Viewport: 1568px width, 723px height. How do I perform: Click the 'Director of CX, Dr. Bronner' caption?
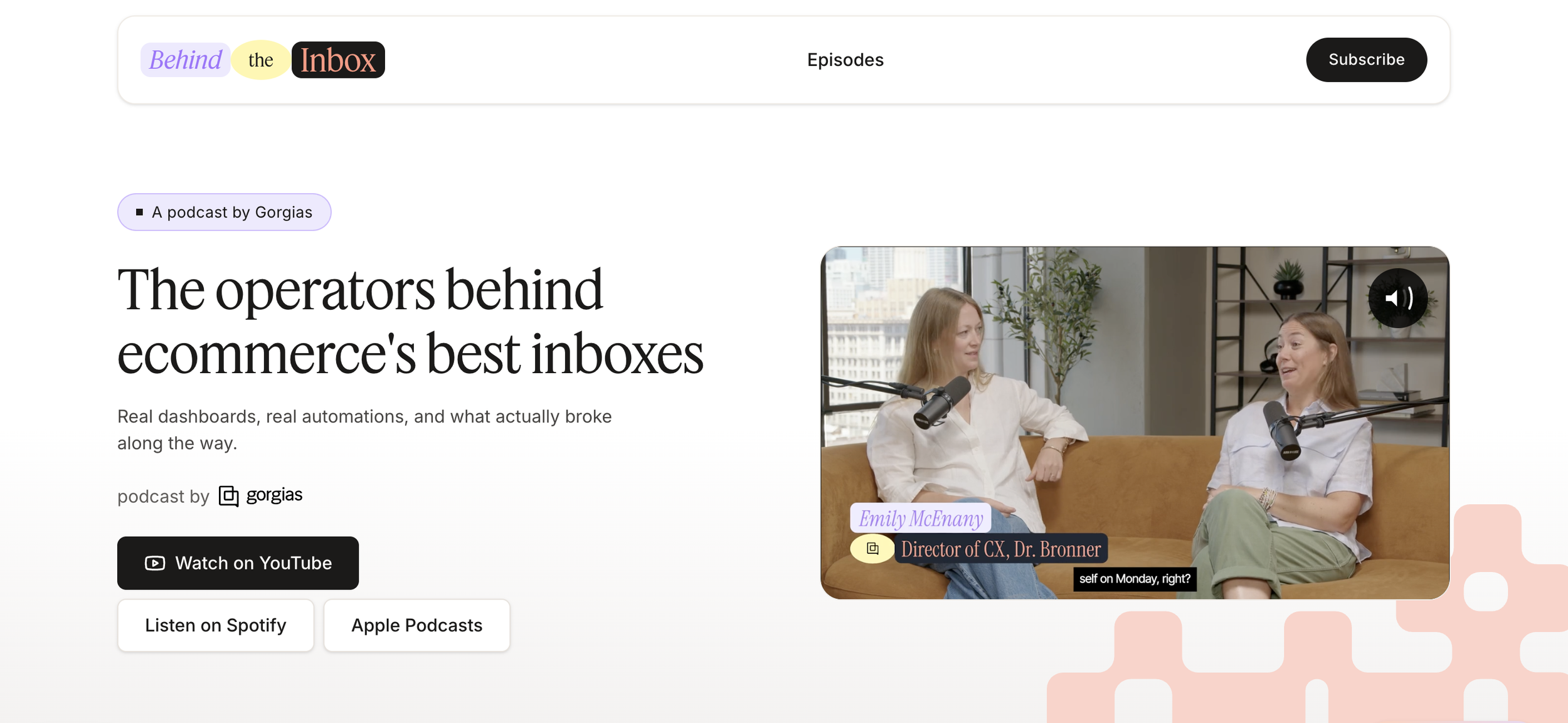click(x=1000, y=549)
